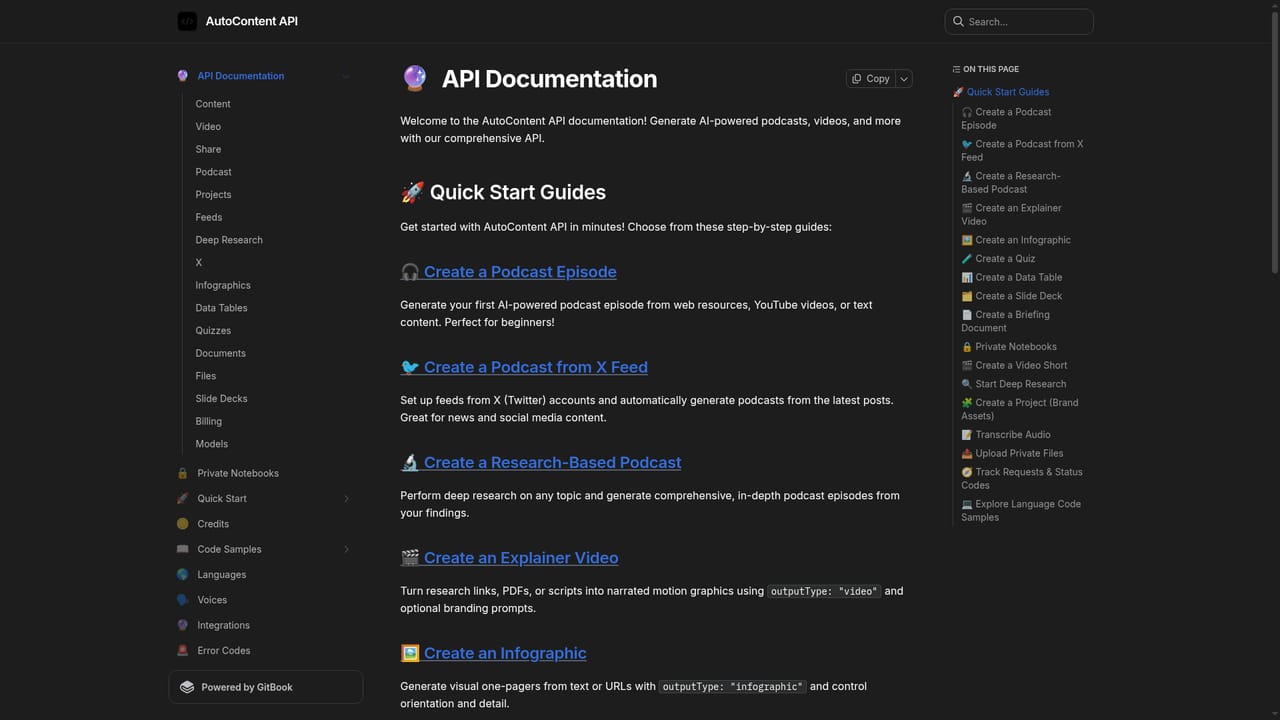The height and width of the screenshot is (720, 1280).
Task: Click the rocket icon in Quick Start Guides heading
Action: tap(412, 192)
